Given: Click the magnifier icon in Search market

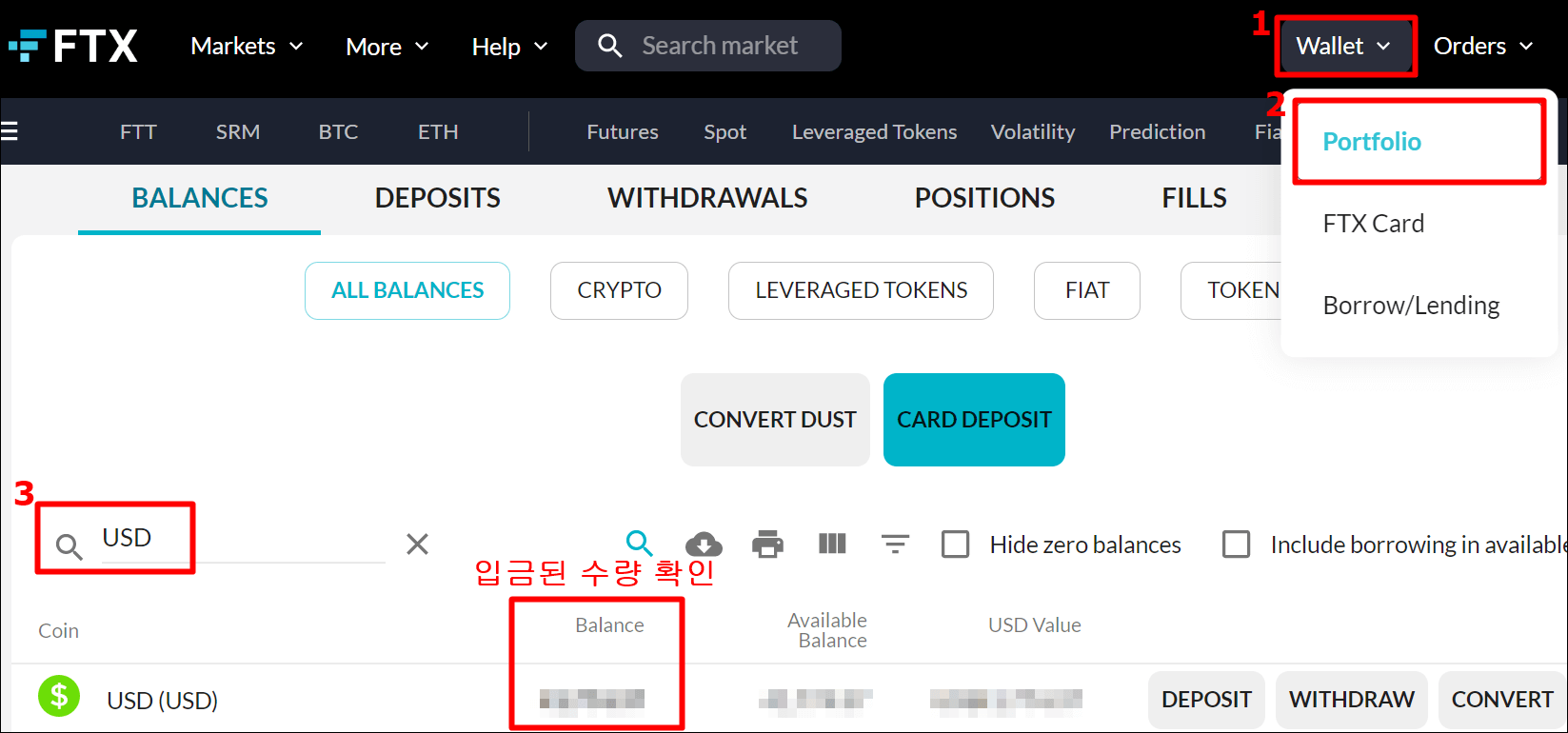Looking at the screenshot, I should 609,46.
